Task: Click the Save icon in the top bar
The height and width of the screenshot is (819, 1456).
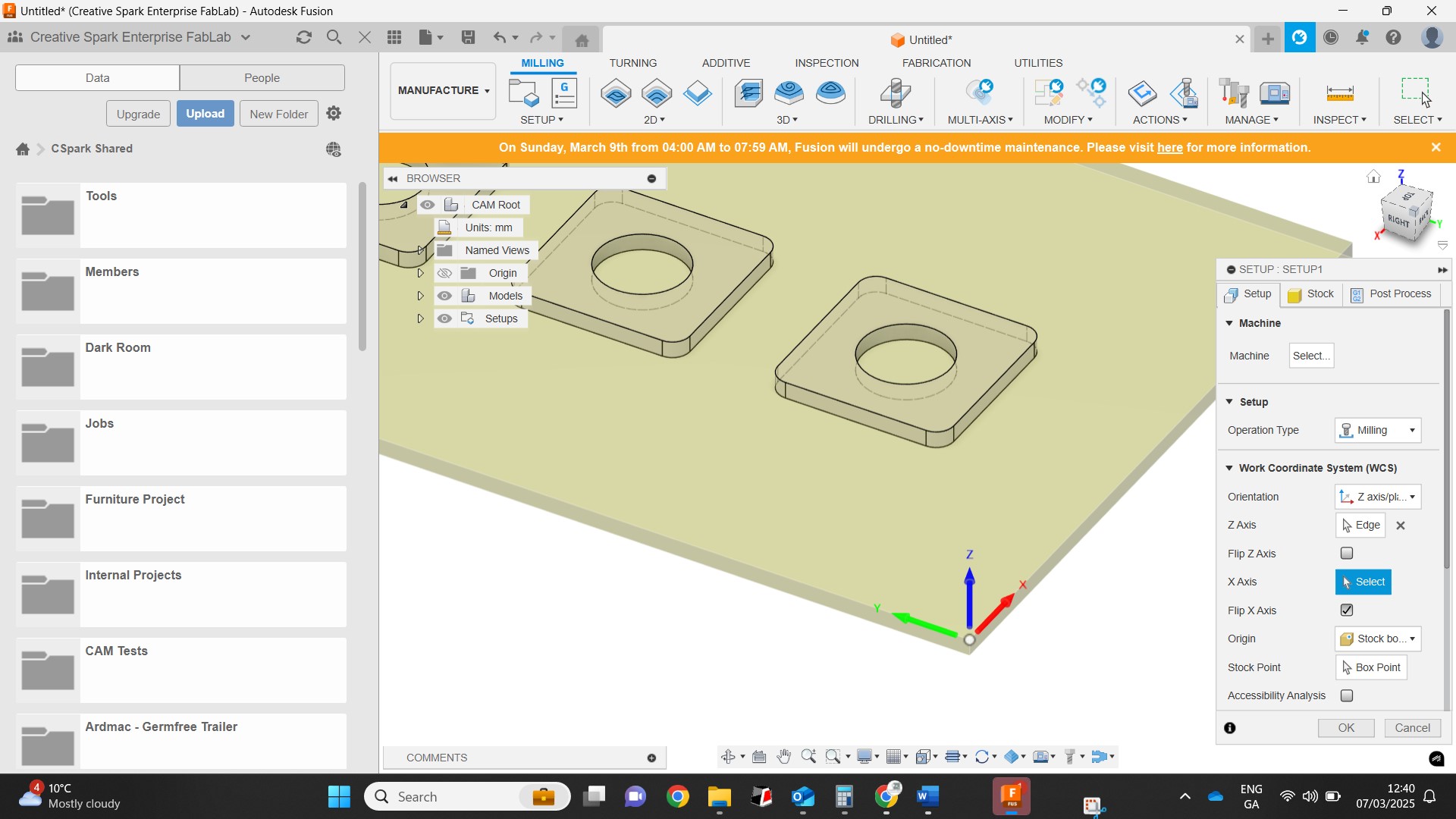Action: pos(468,37)
